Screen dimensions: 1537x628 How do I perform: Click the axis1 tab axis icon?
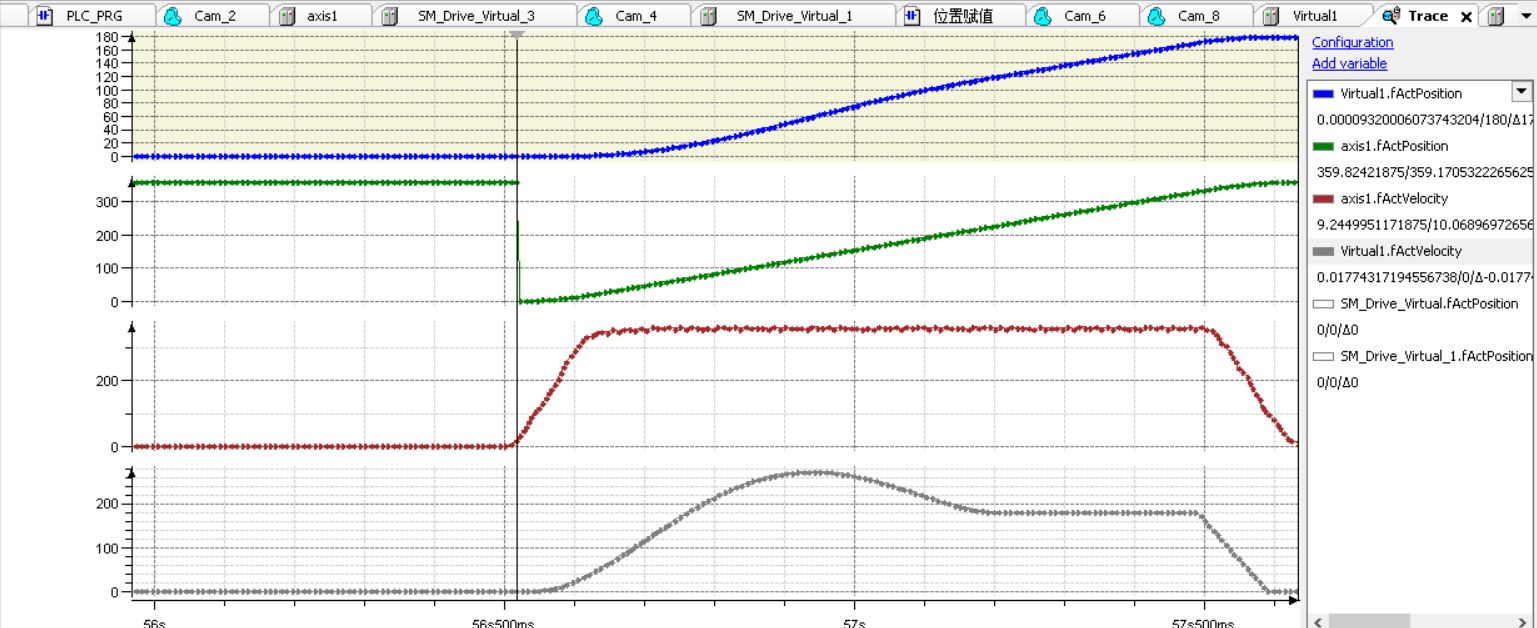click(x=287, y=16)
